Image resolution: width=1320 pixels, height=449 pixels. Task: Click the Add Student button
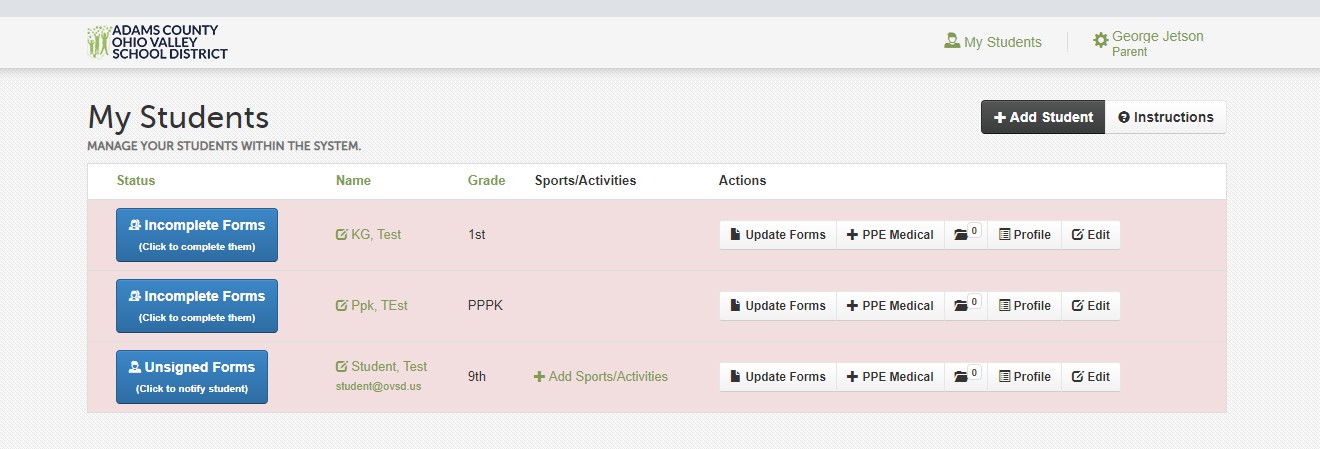tap(1043, 117)
